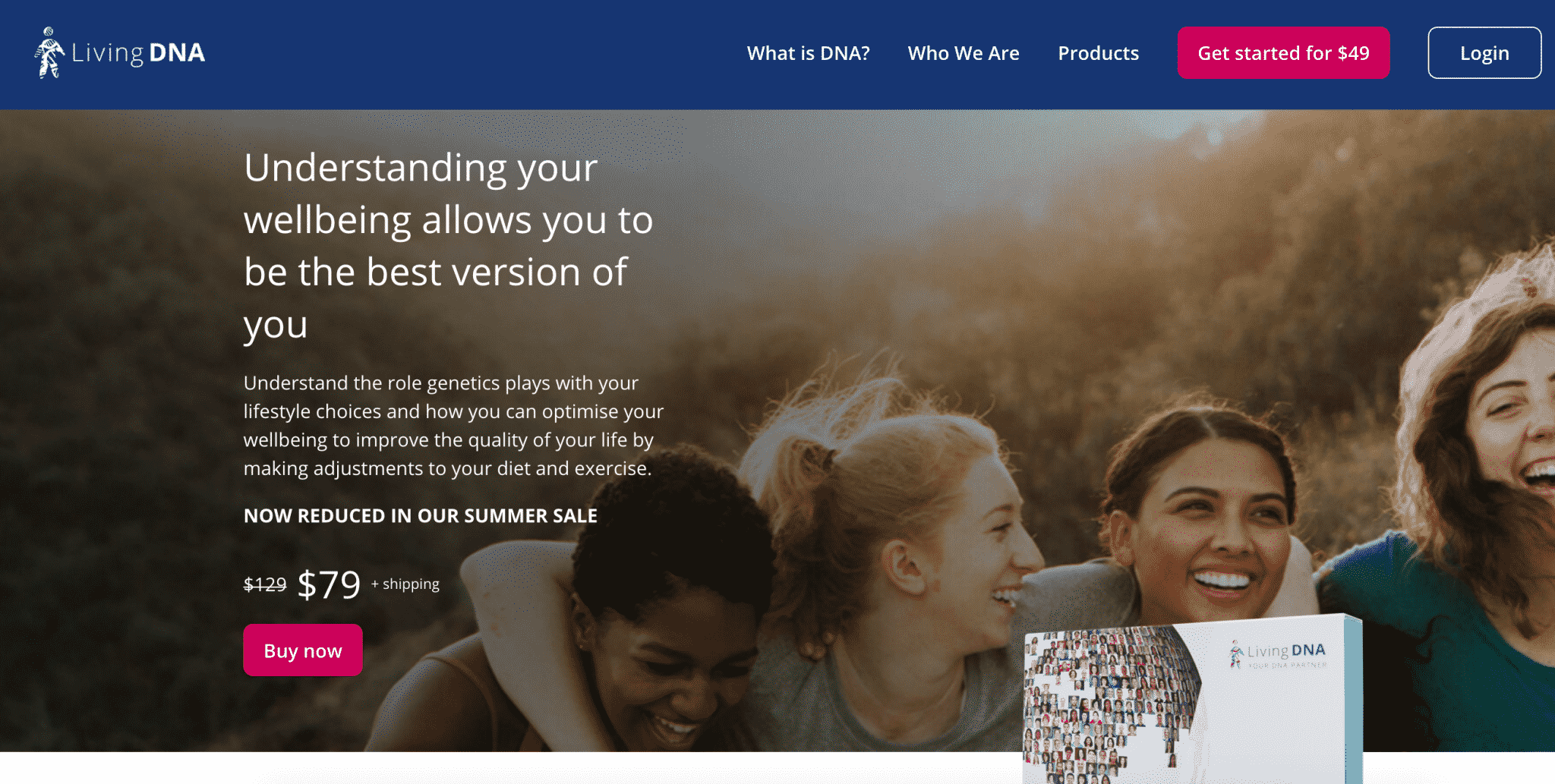Screen dimensions: 1555x784
Task: Click the Understanding your wellbeing headline
Action: coord(448,246)
